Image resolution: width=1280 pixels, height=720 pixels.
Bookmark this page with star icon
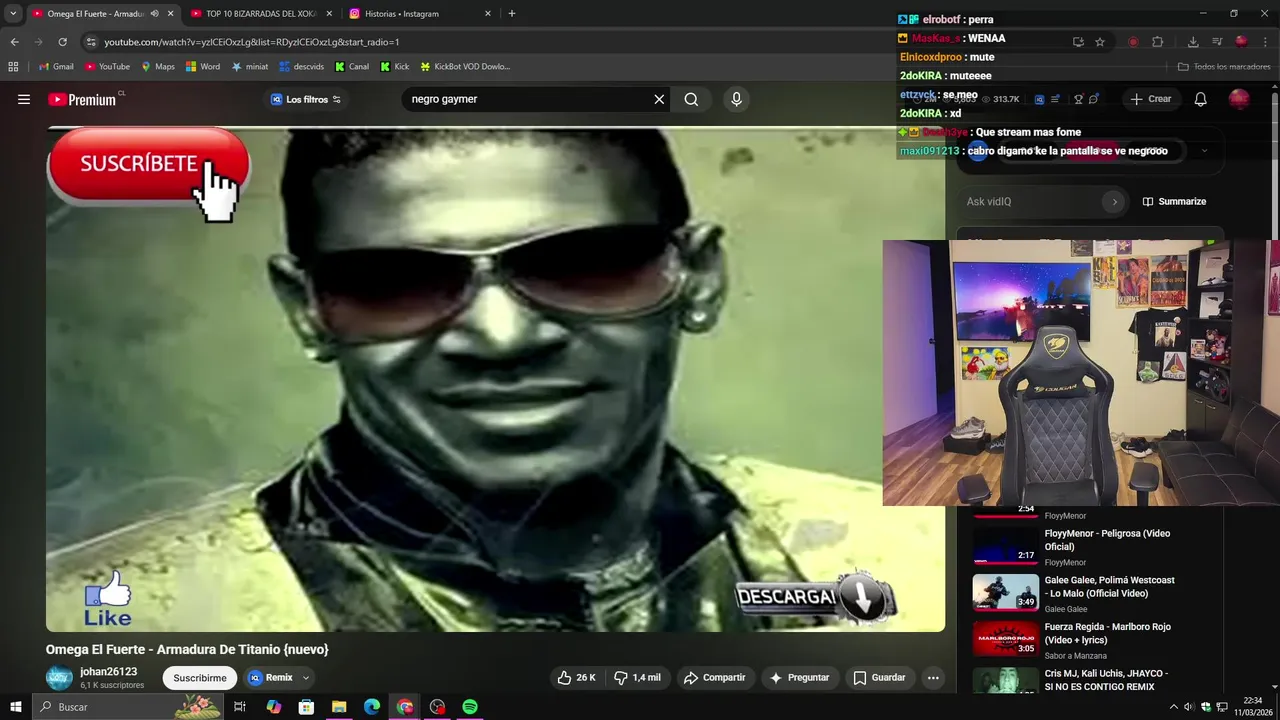point(1100,42)
